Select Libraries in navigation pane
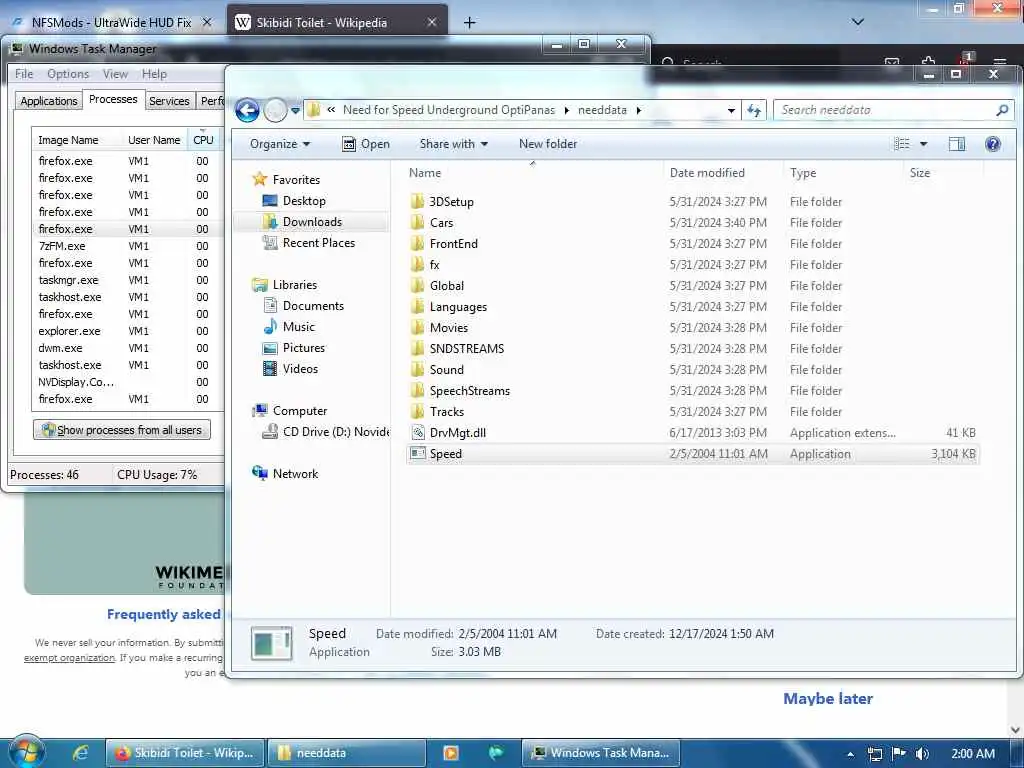This screenshot has height=768, width=1024. [x=295, y=285]
